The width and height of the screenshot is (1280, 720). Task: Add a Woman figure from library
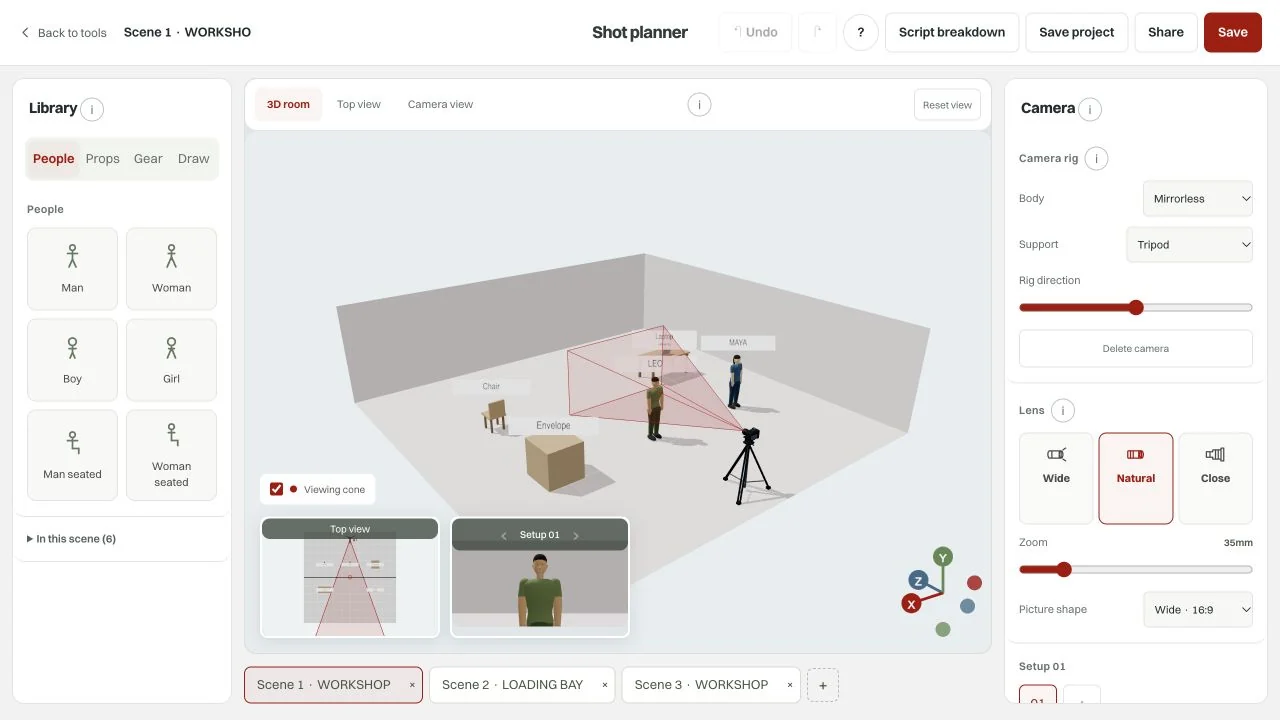pos(171,269)
